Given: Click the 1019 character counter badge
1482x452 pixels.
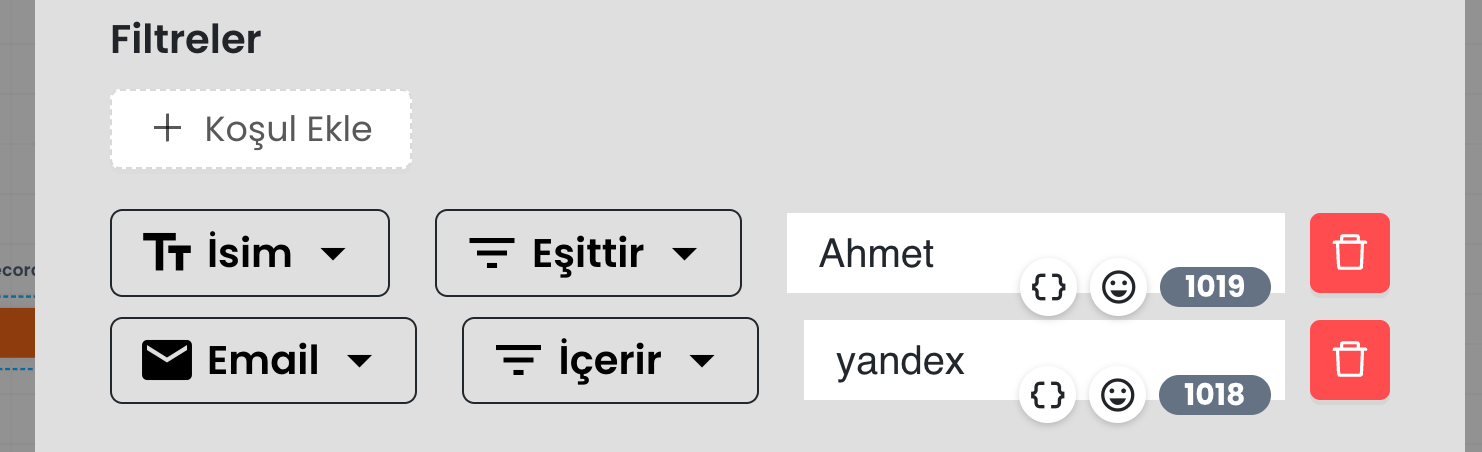Looking at the screenshot, I should coord(1214,288).
